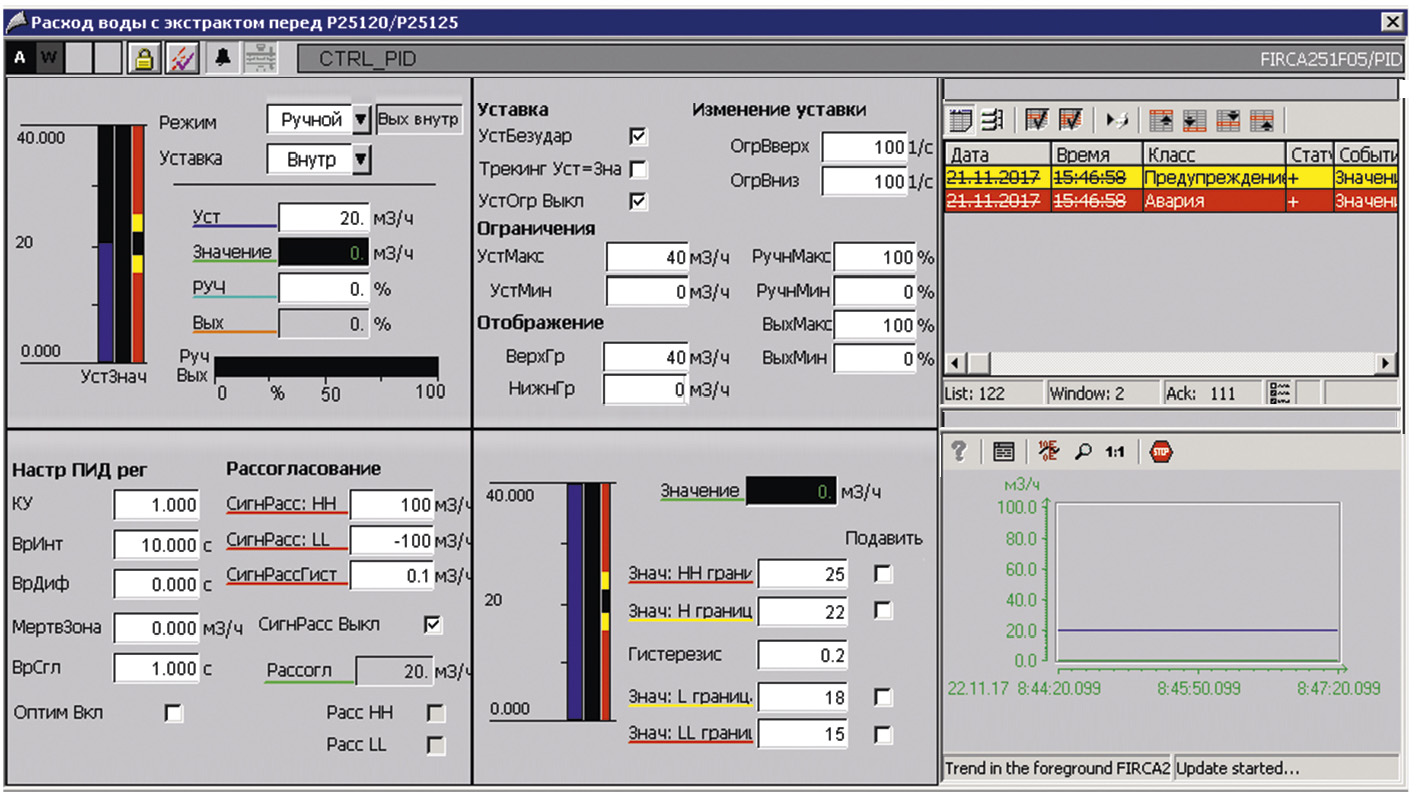Click the greyed process picture icon by bell
The height and width of the screenshot is (796, 1416).
pyautogui.click(x=261, y=59)
